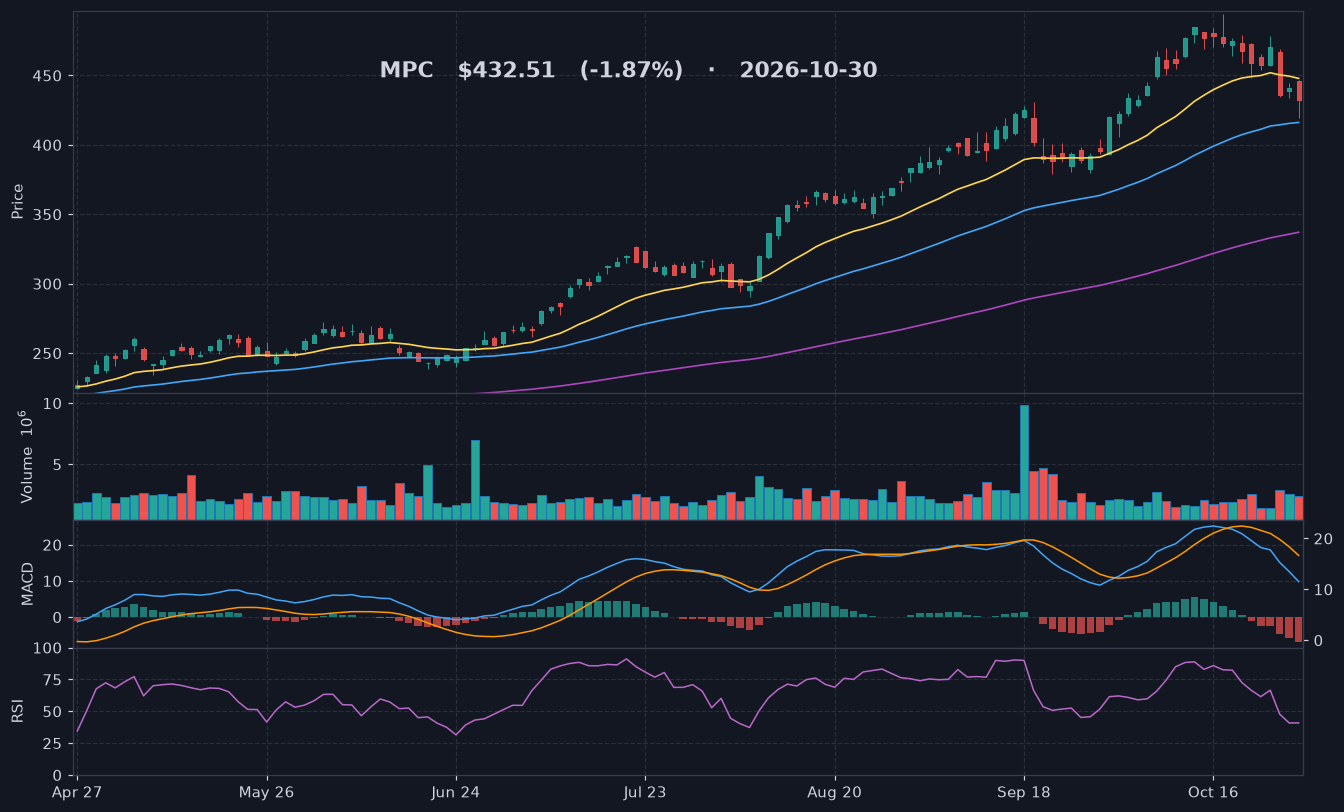The width and height of the screenshot is (1344, 812).
Task: Click the Price axis title
Action: 18,201
